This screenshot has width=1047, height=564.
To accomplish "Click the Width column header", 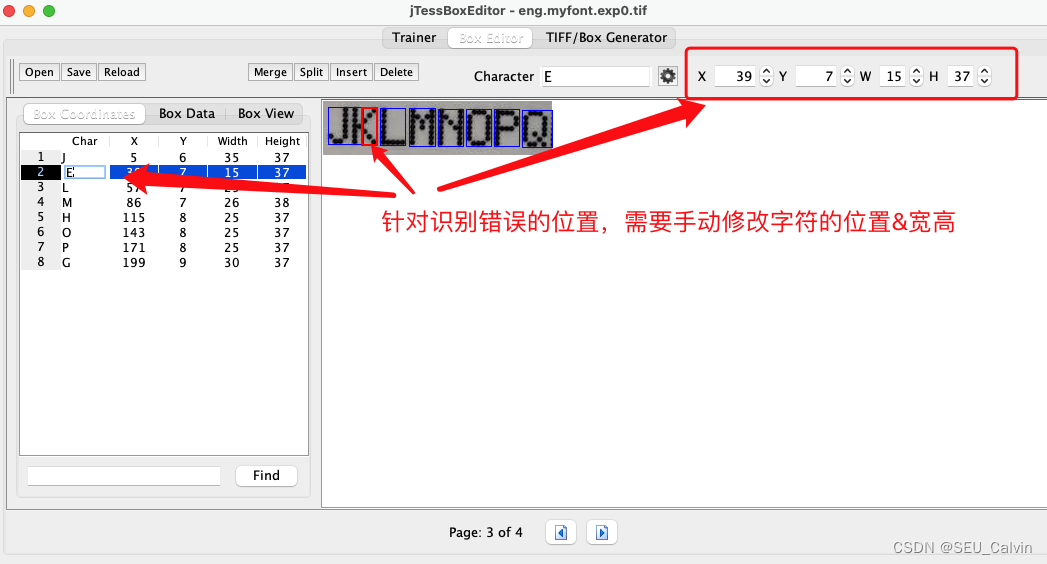I will click(x=232, y=142).
